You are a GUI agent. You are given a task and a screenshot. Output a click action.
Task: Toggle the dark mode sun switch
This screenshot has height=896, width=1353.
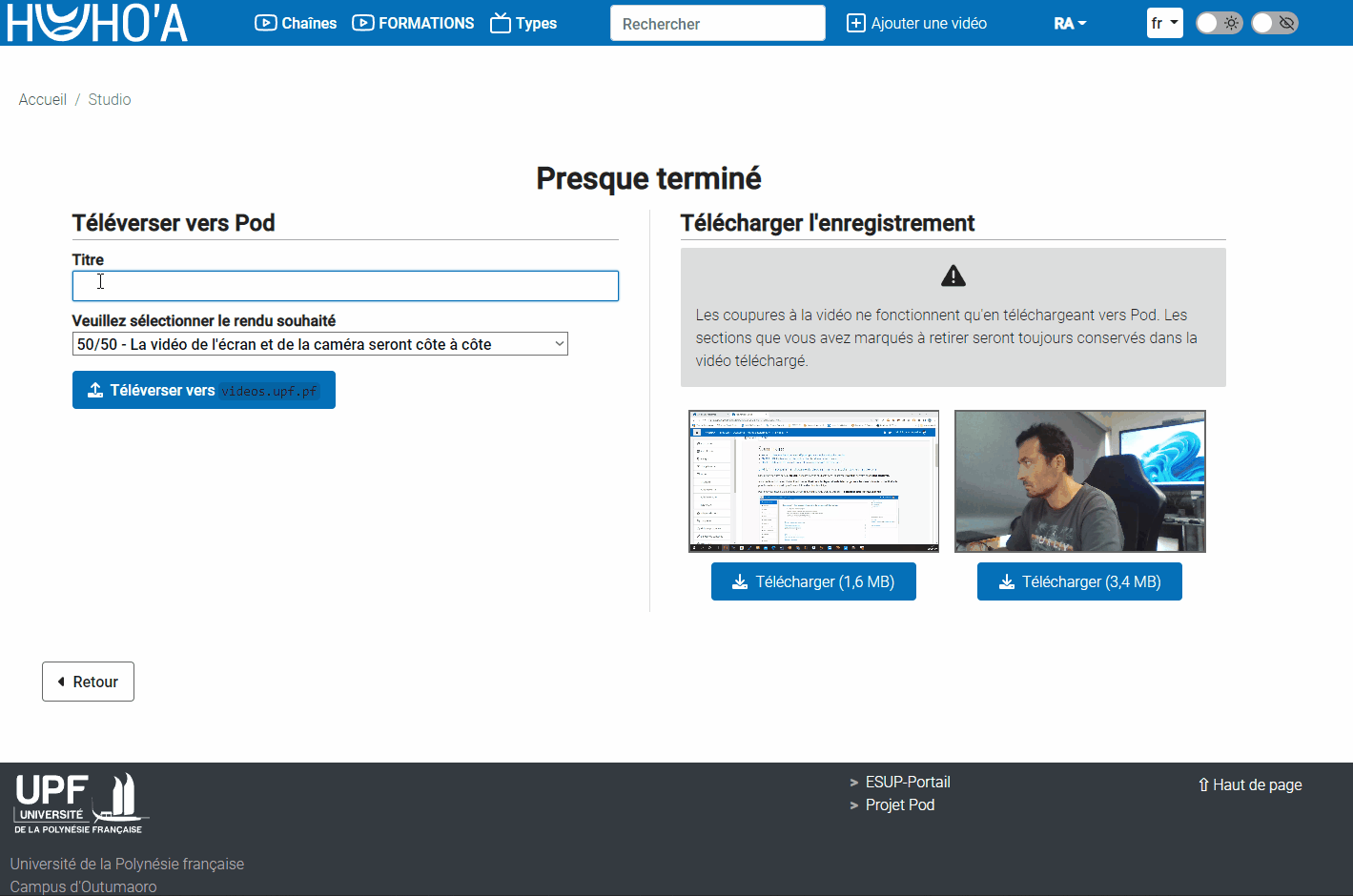tap(1219, 23)
